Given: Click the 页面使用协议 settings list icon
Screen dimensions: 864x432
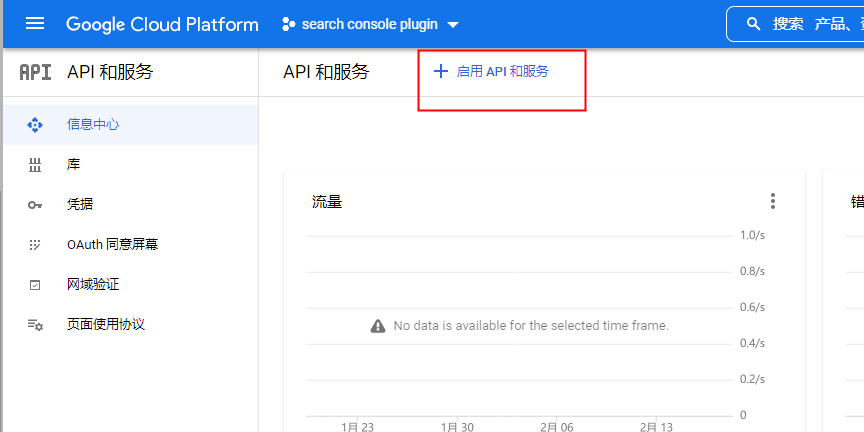Looking at the screenshot, I should (x=35, y=325).
